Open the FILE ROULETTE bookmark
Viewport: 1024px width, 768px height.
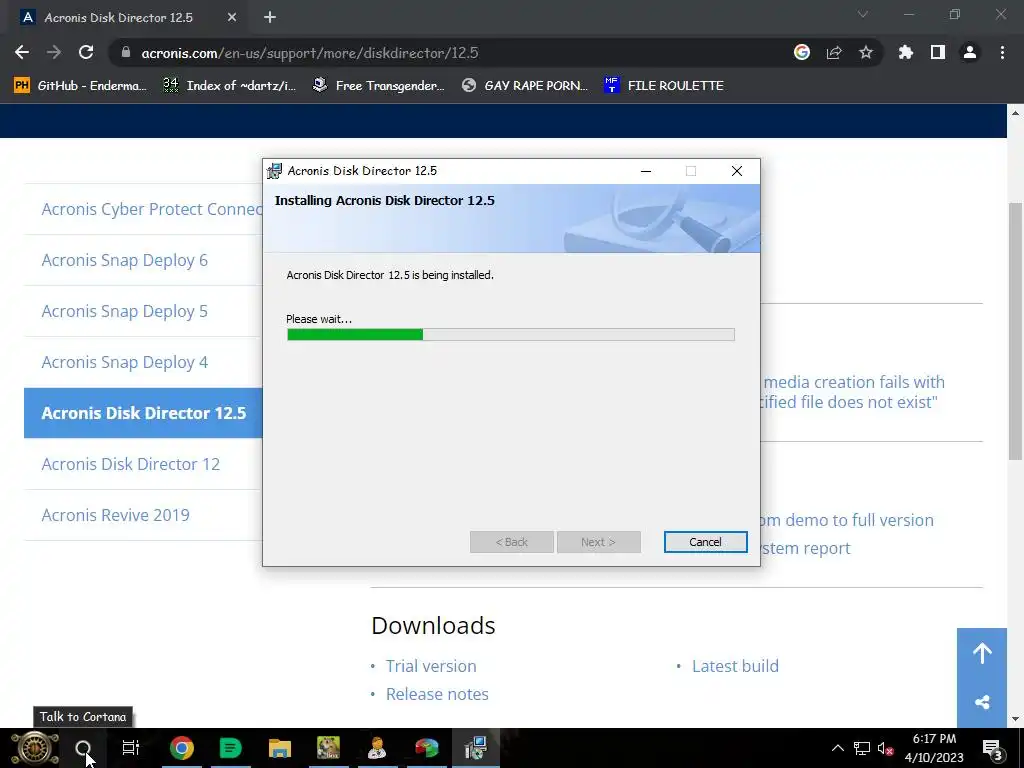click(664, 86)
